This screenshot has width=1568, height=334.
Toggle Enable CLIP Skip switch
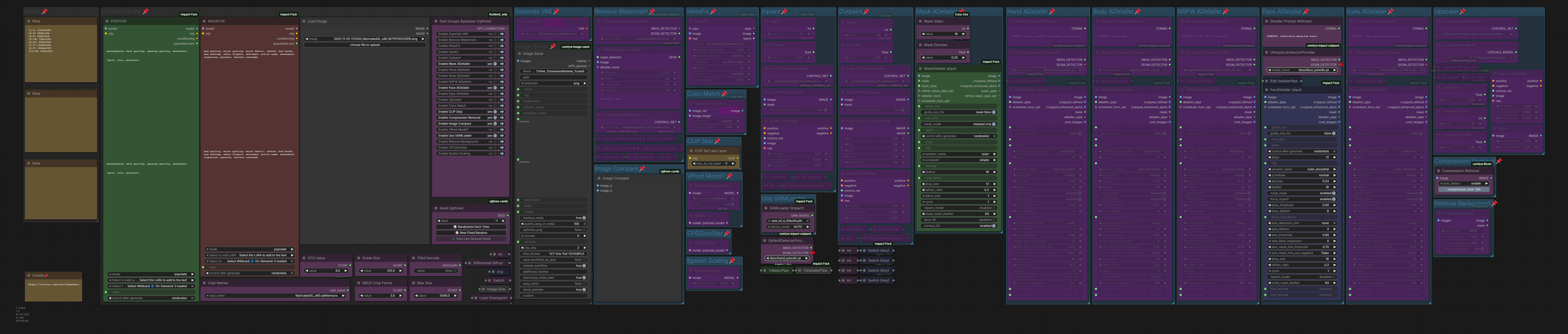(495, 111)
